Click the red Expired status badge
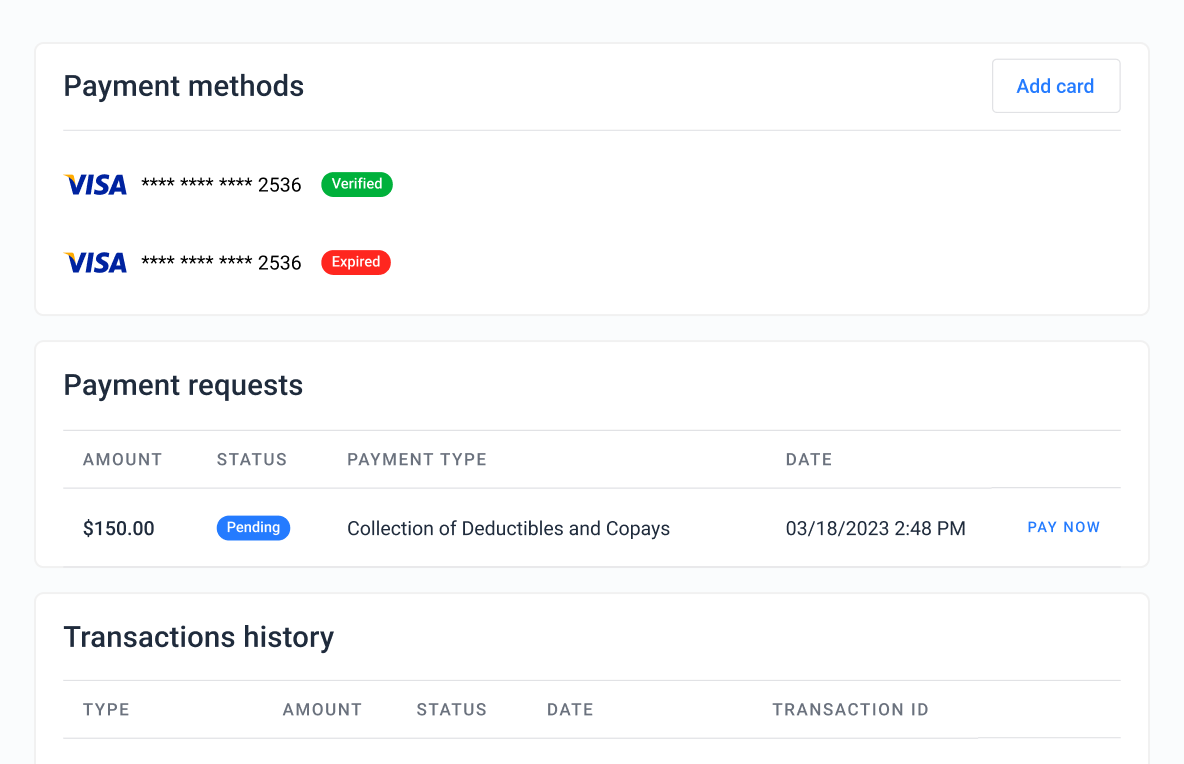This screenshot has width=1184, height=764. click(356, 262)
